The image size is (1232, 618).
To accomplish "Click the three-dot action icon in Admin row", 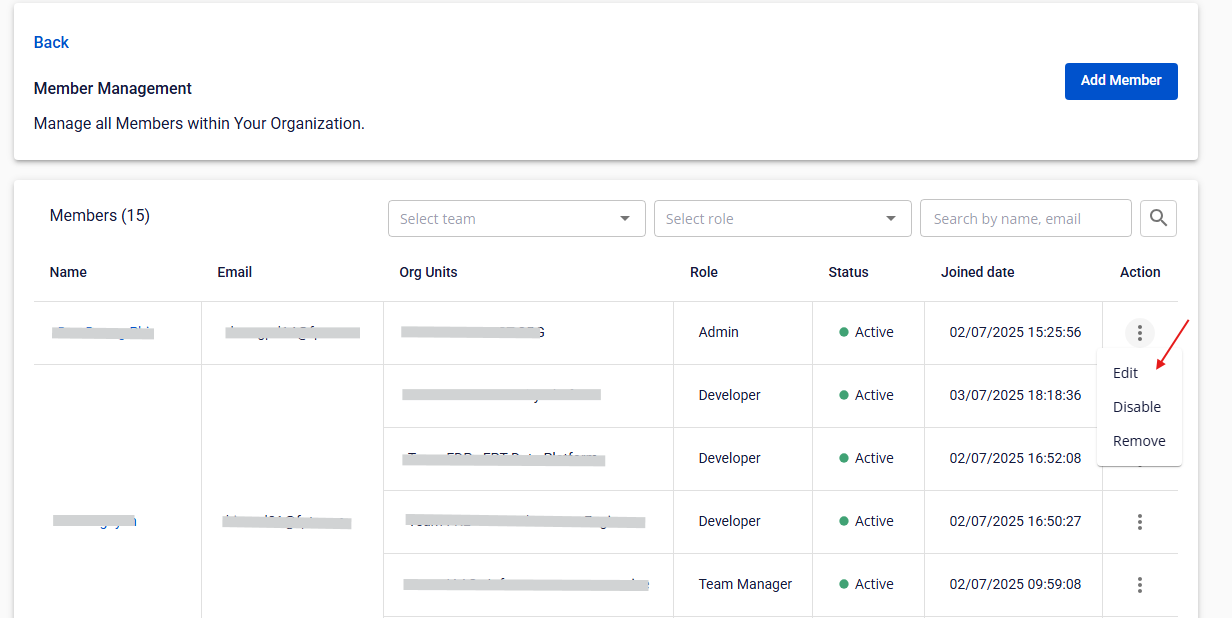I will (1139, 332).
